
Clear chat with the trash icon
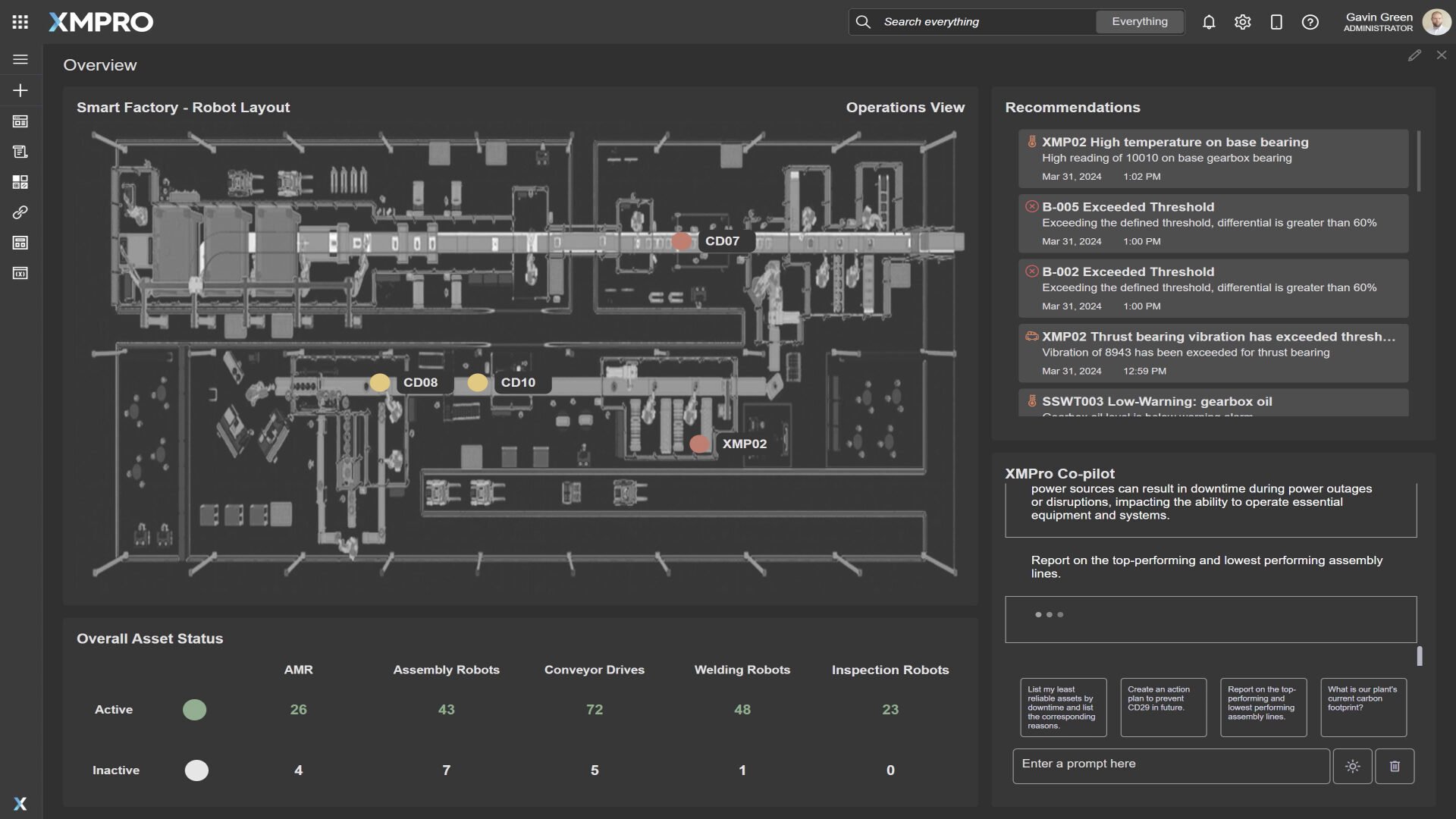(x=1394, y=766)
